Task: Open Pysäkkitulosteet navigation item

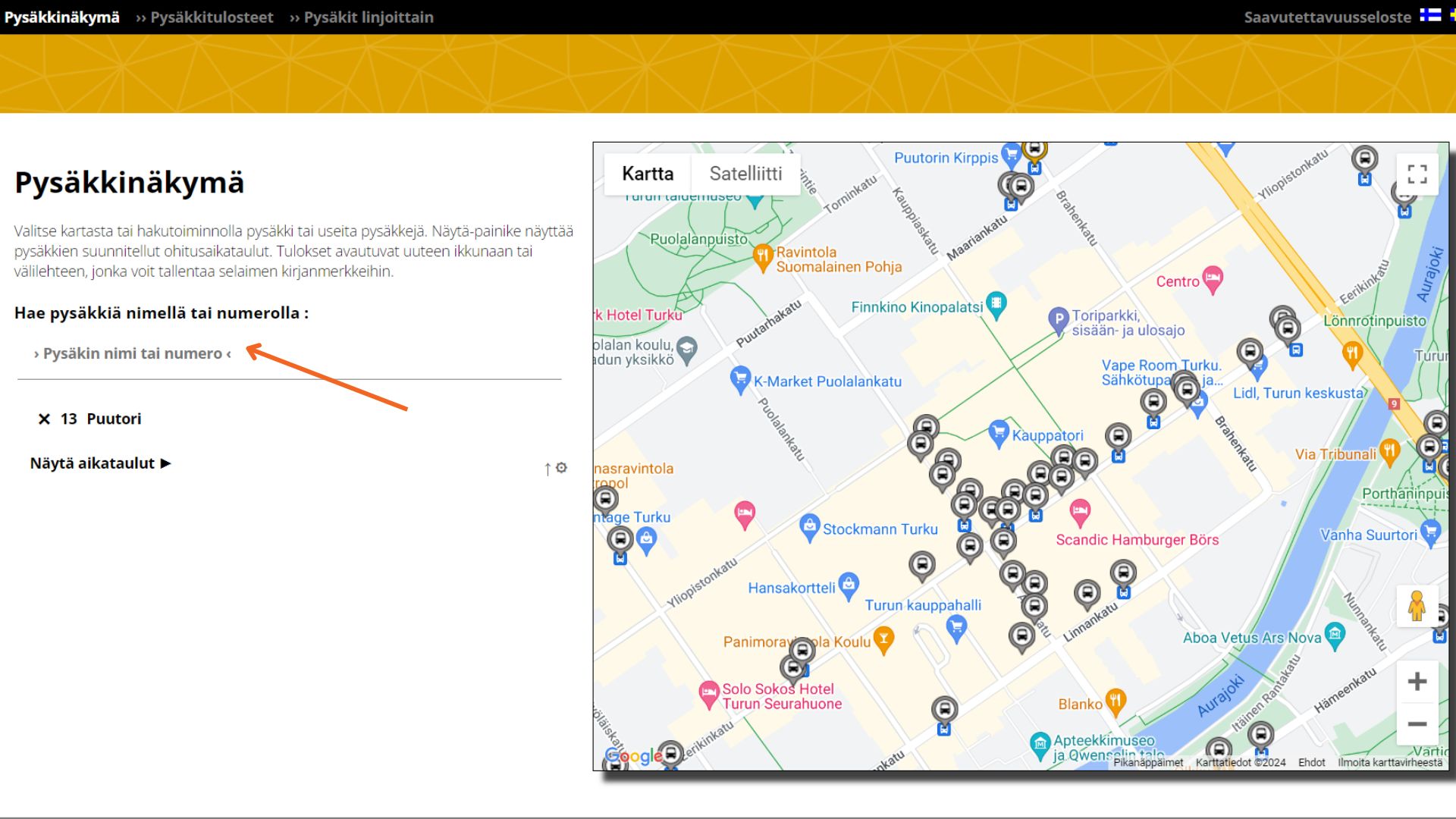Action: point(212,17)
